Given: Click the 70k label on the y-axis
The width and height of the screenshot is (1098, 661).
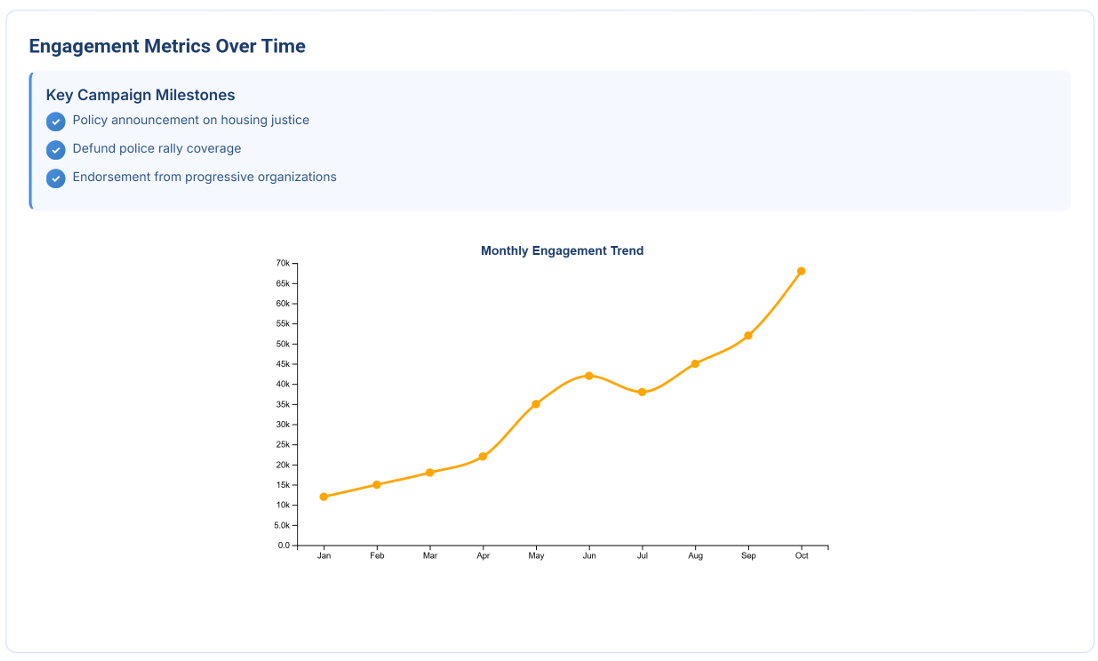Looking at the screenshot, I should point(282,263).
